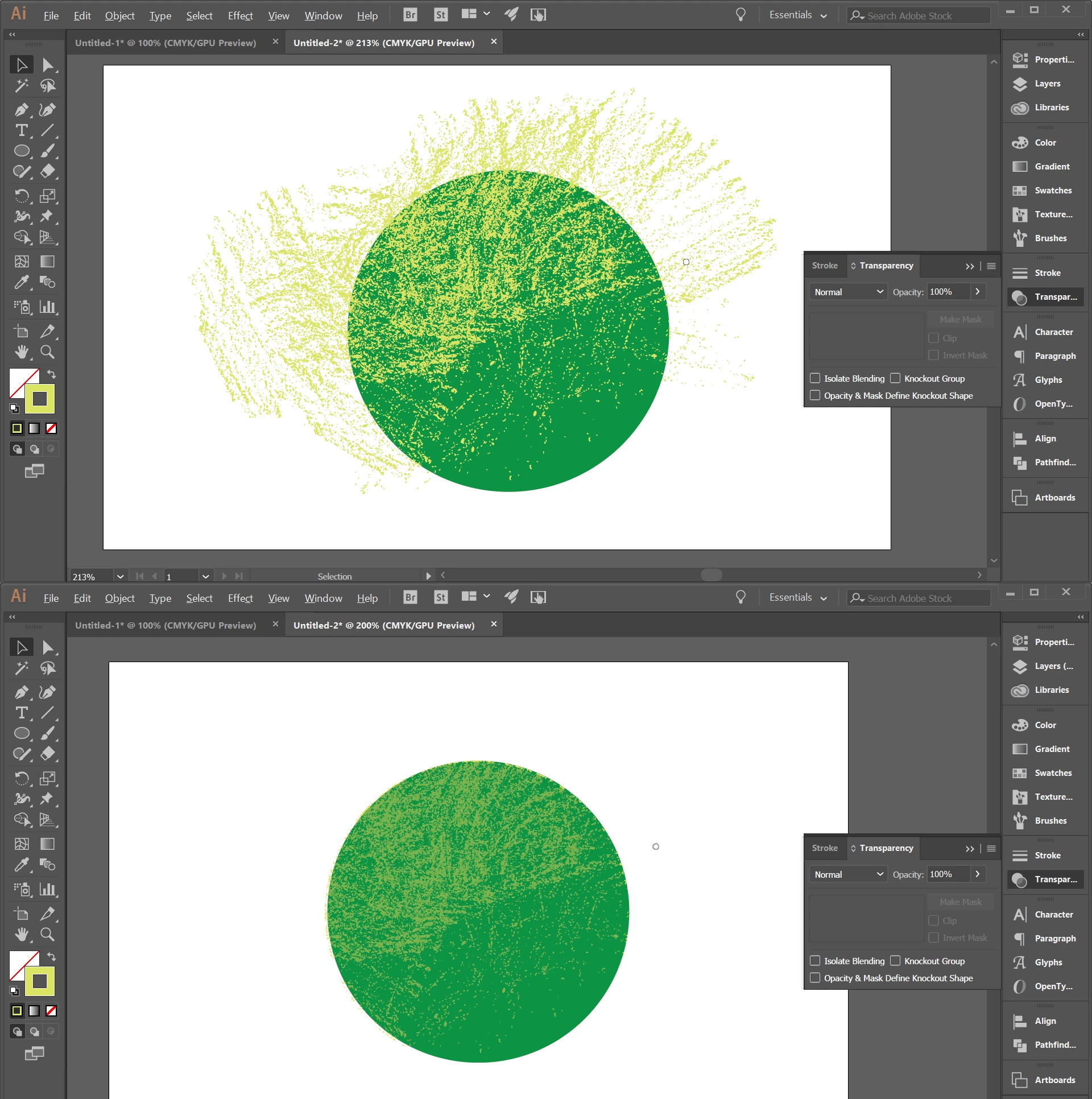The width and height of the screenshot is (1092, 1099).
Task: Click Stroke tab in upper Transparency panel group
Action: coord(824,266)
